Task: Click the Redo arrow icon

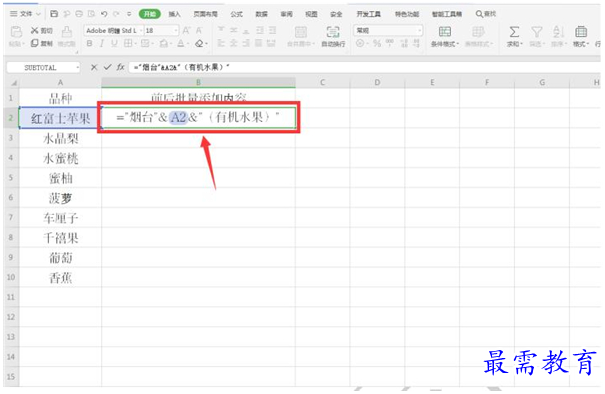Action: coord(116,14)
